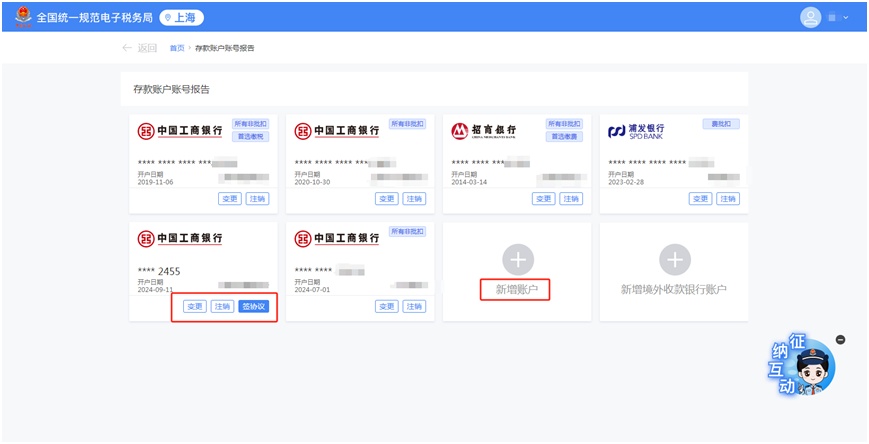Click the 2024-09-11 opening date
The height and width of the screenshot is (444, 869).
[155, 289]
